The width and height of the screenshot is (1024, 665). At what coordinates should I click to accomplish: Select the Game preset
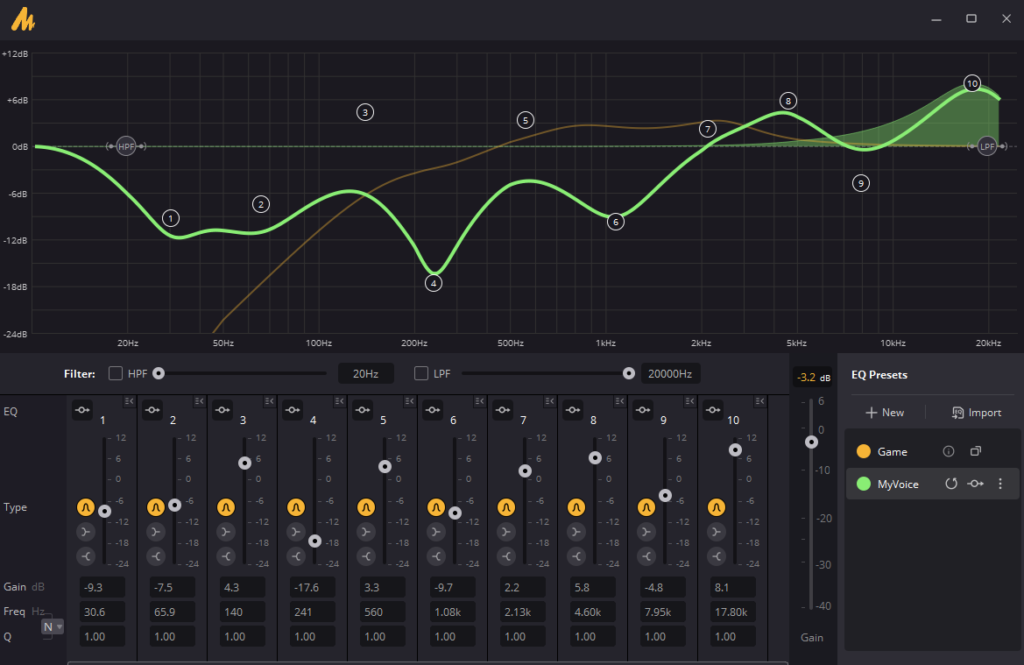[x=892, y=452]
